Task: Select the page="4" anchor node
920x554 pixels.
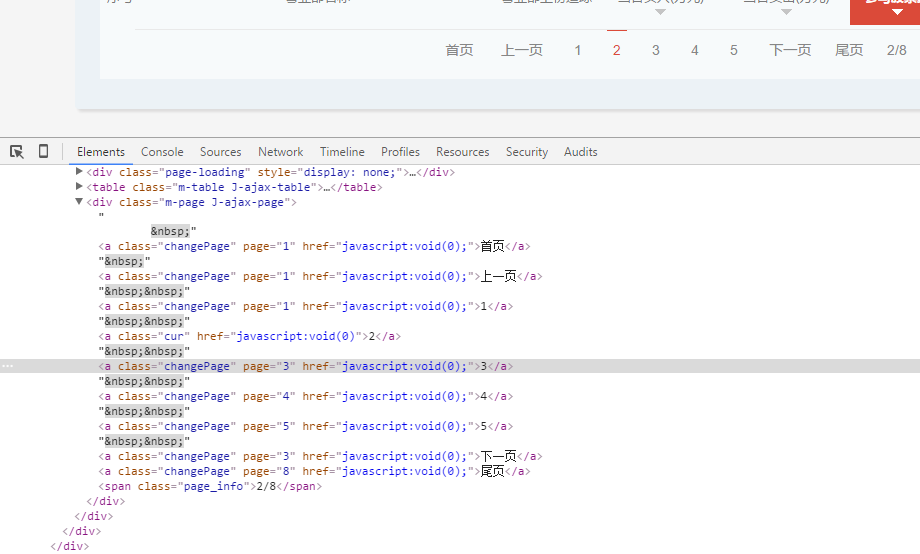Action: tap(306, 396)
